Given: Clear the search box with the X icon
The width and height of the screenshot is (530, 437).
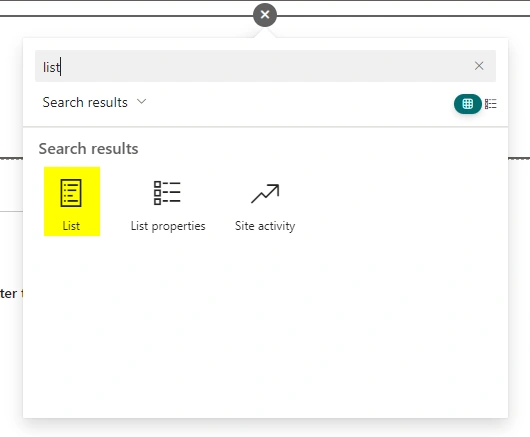Looking at the screenshot, I should [479, 66].
